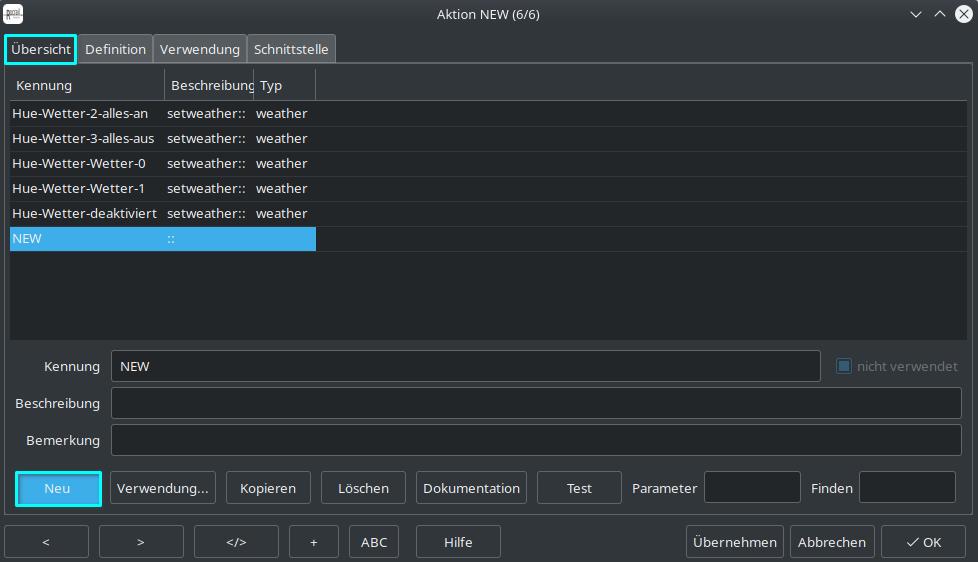Select the Hue-Wetter-2-alles-an row

[x=80, y=113]
